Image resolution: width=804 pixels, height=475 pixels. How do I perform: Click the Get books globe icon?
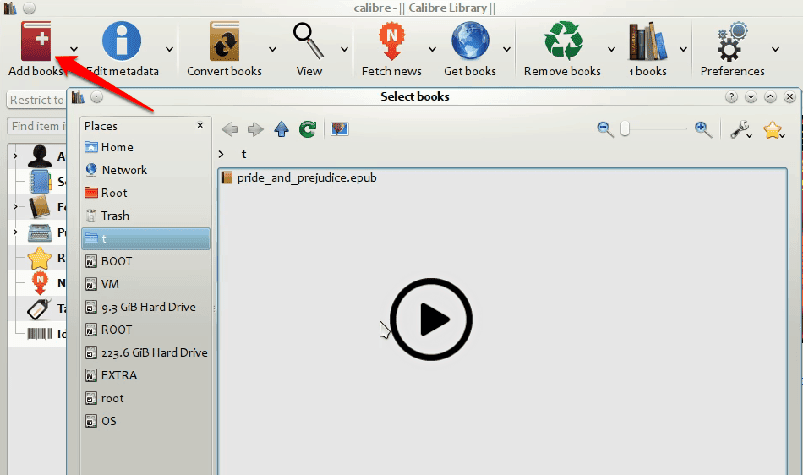(x=470, y=41)
